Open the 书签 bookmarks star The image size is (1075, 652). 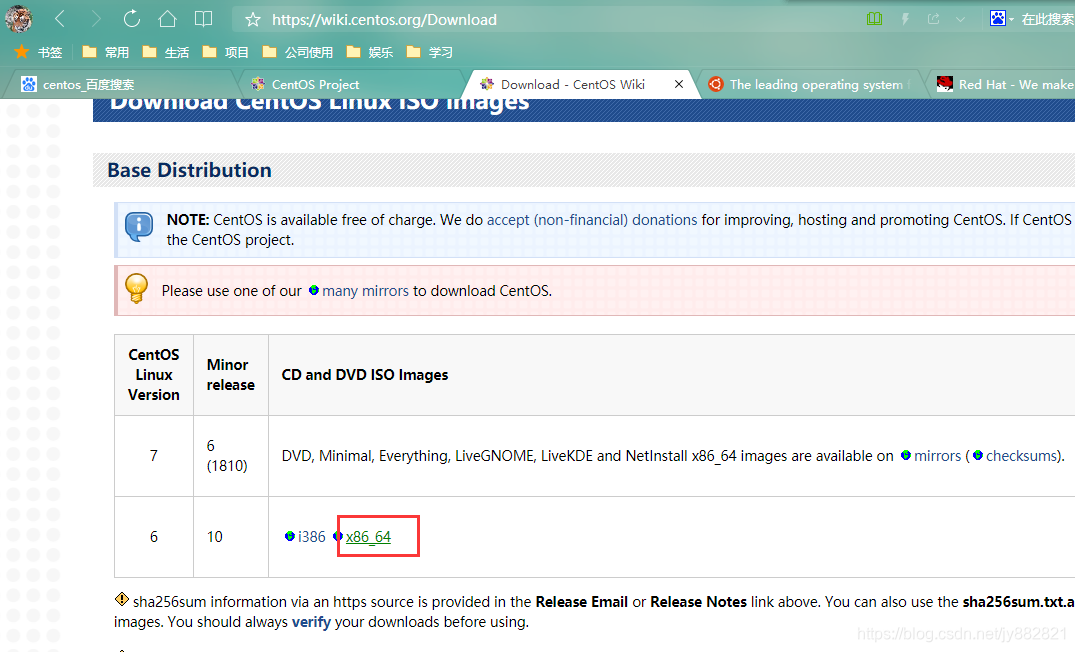(x=38, y=52)
